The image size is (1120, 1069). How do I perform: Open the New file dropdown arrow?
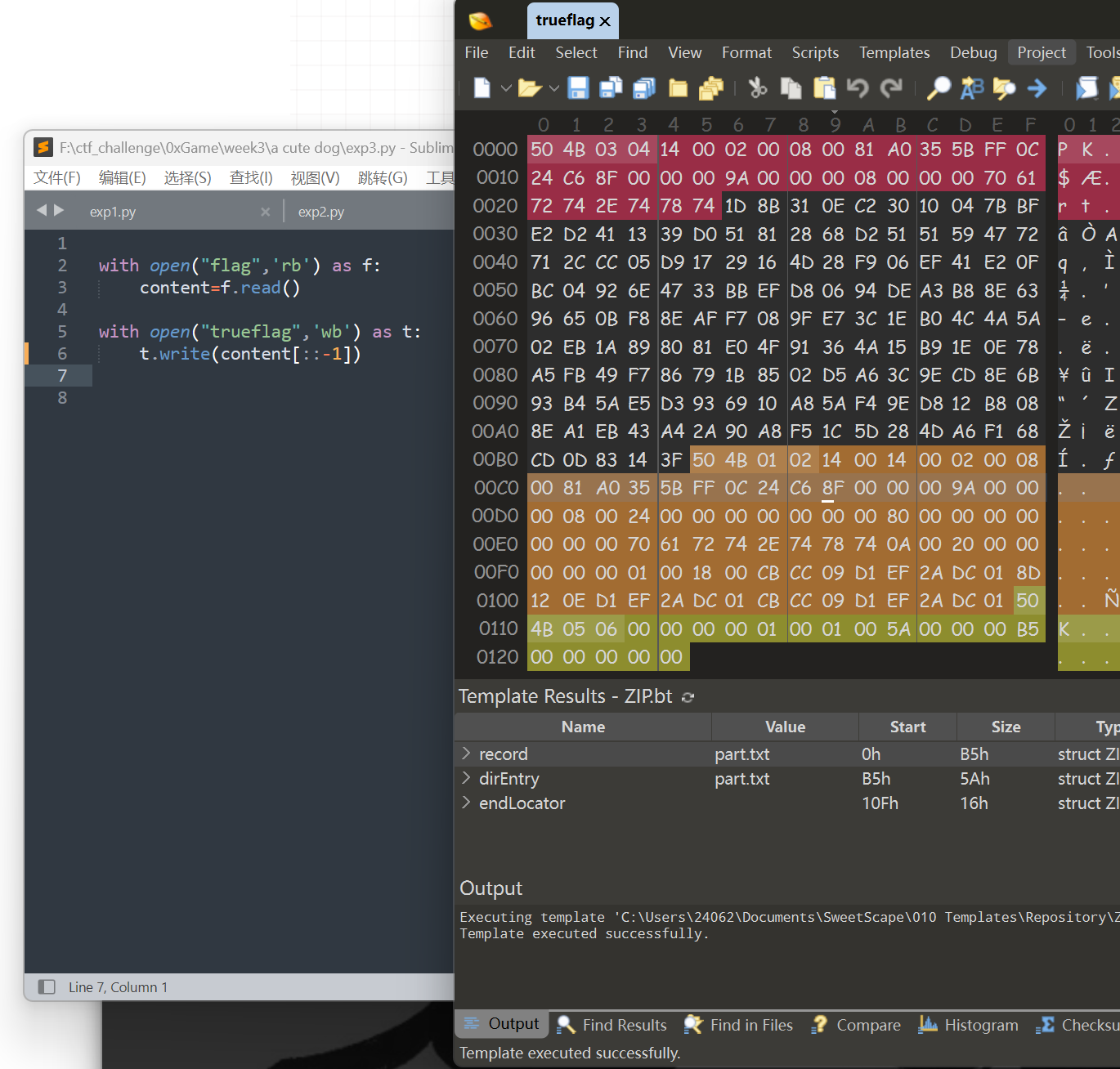506,87
